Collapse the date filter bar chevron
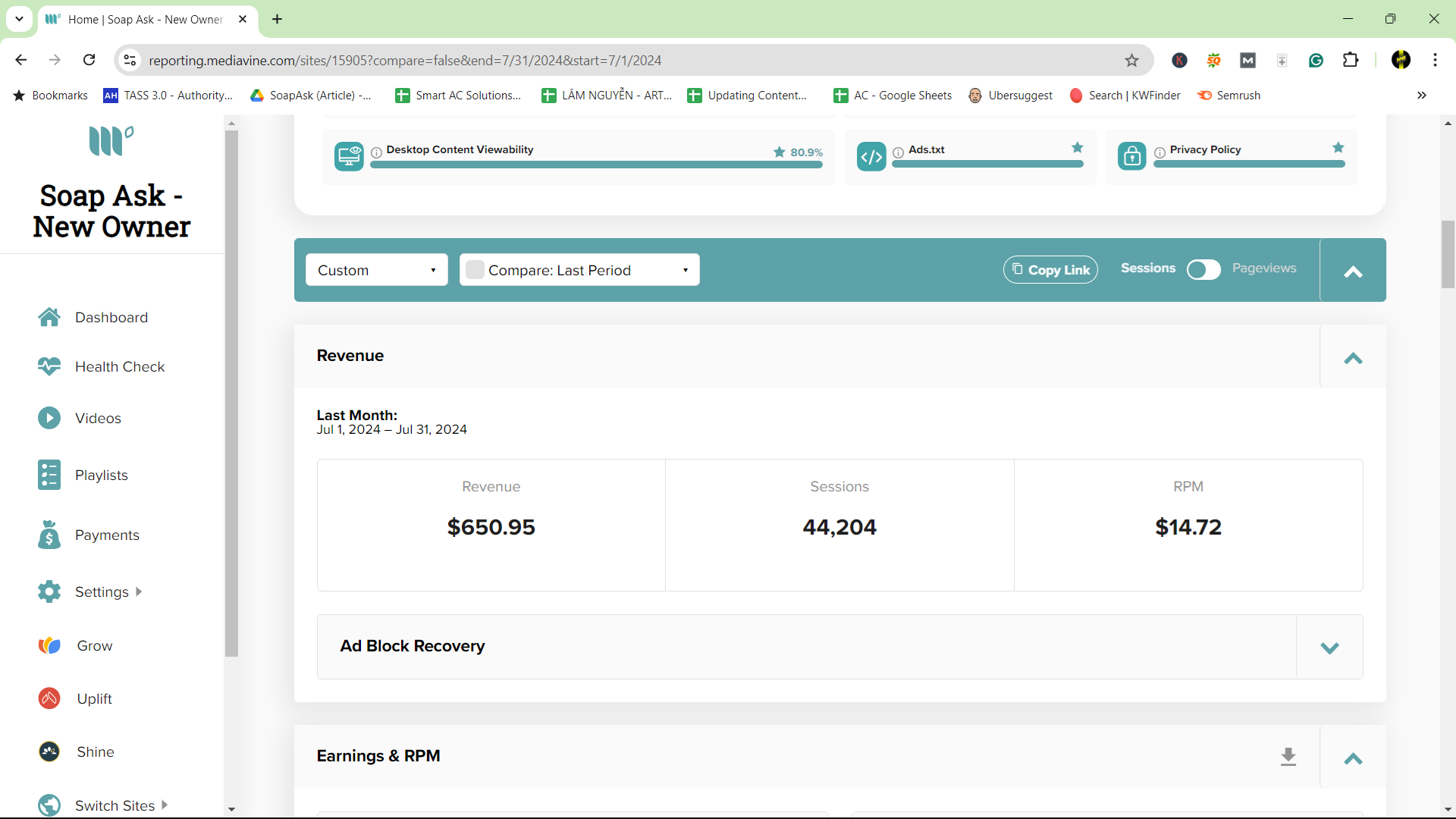Viewport: 1456px width, 819px height. (1353, 271)
